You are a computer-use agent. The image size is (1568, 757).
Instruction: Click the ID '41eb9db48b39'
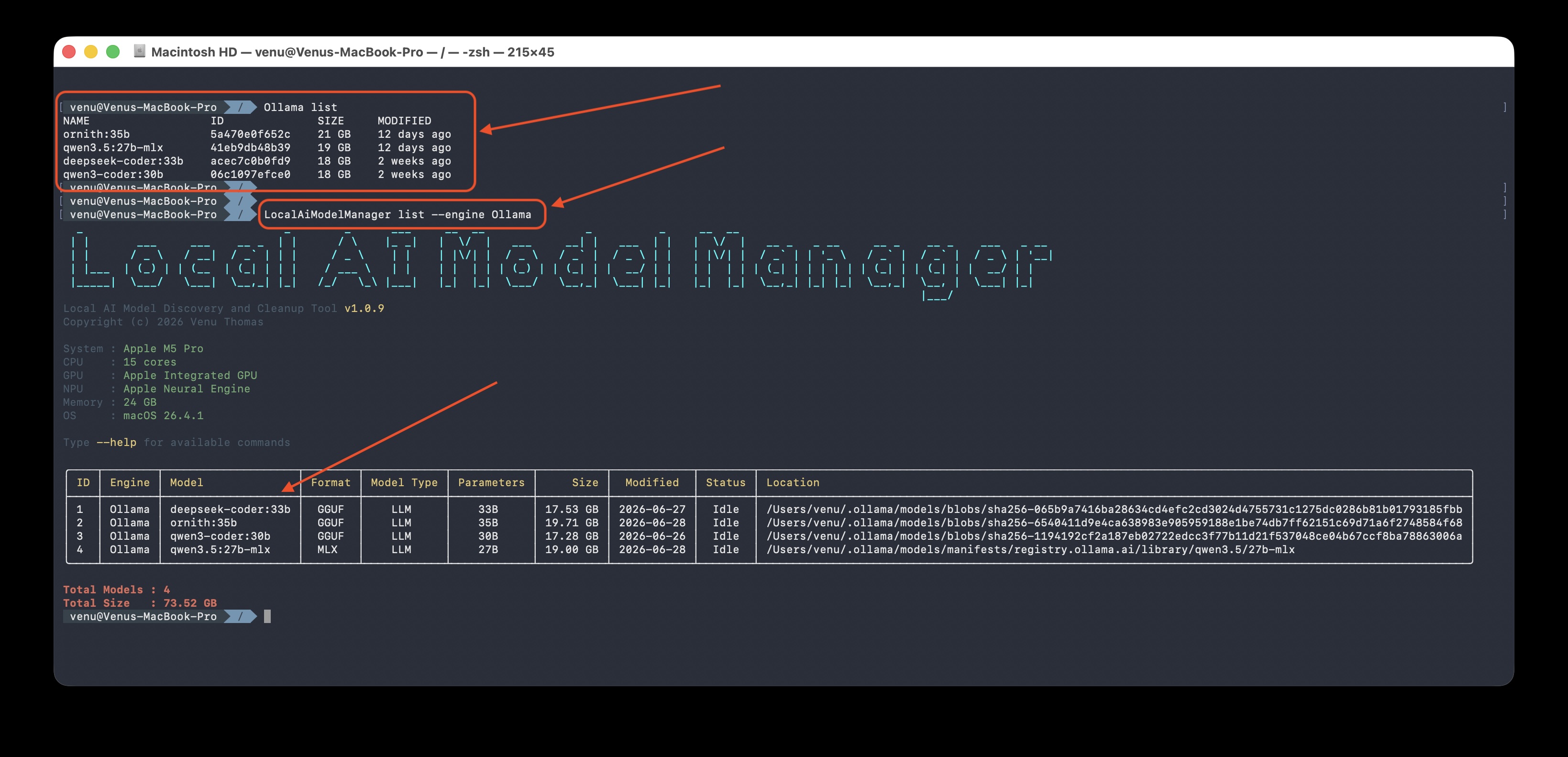click(x=250, y=147)
